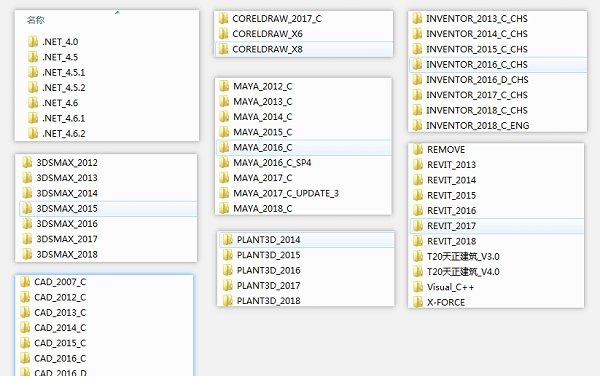Click the folder icon beside REVIT_2015

pos(418,195)
